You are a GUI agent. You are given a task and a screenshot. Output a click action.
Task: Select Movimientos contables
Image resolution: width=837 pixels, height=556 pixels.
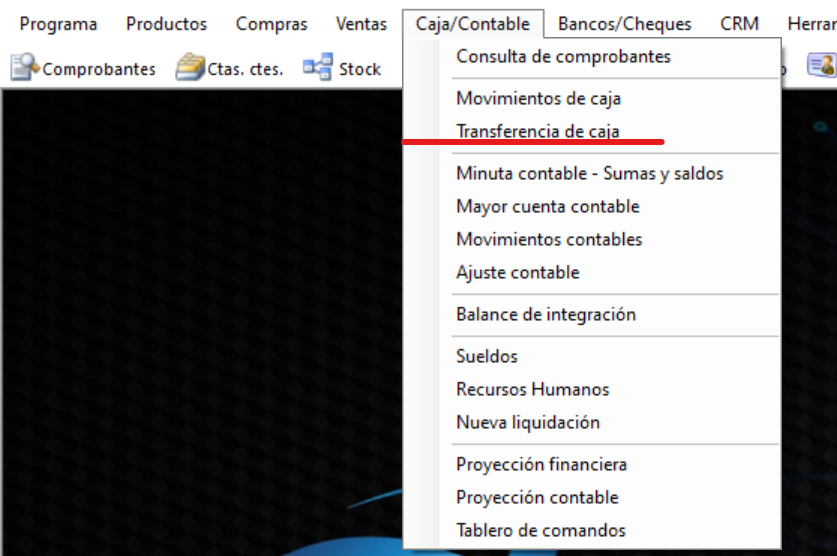click(x=592, y=240)
